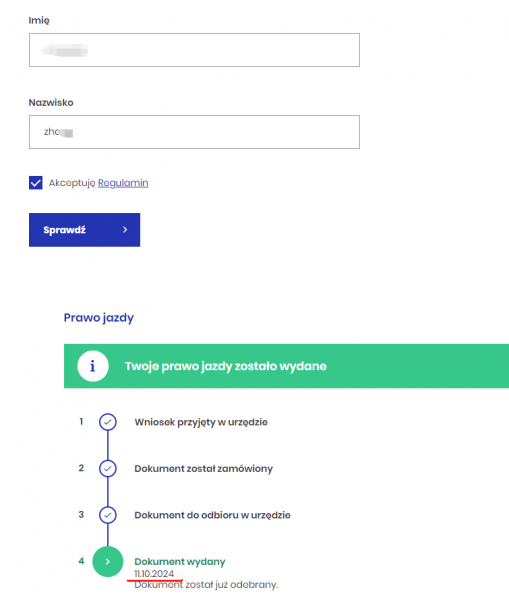Select step 2 checkmark circle icon
The image size is (509, 600).
point(108,468)
